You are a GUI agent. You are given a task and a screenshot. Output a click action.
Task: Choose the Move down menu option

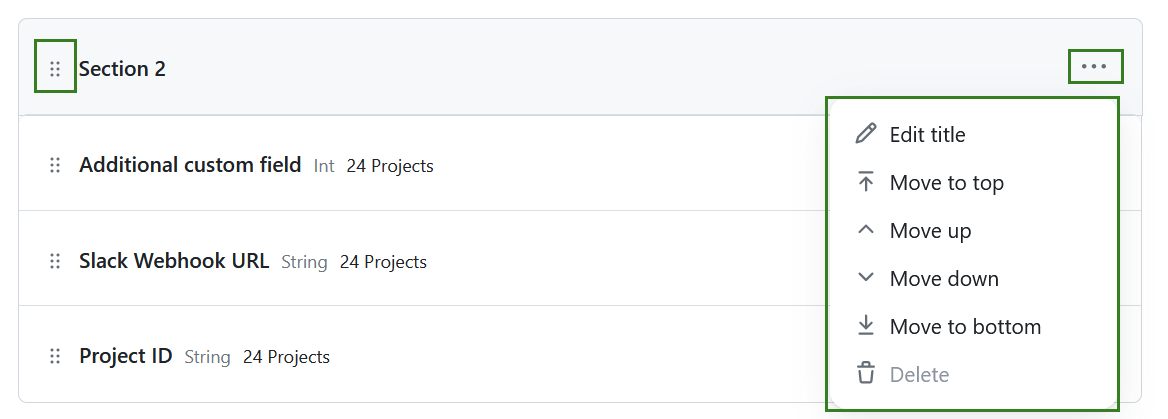pos(944,278)
